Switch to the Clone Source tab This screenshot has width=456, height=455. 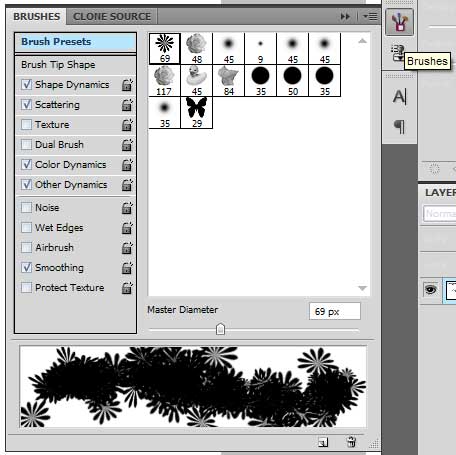coord(112,16)
